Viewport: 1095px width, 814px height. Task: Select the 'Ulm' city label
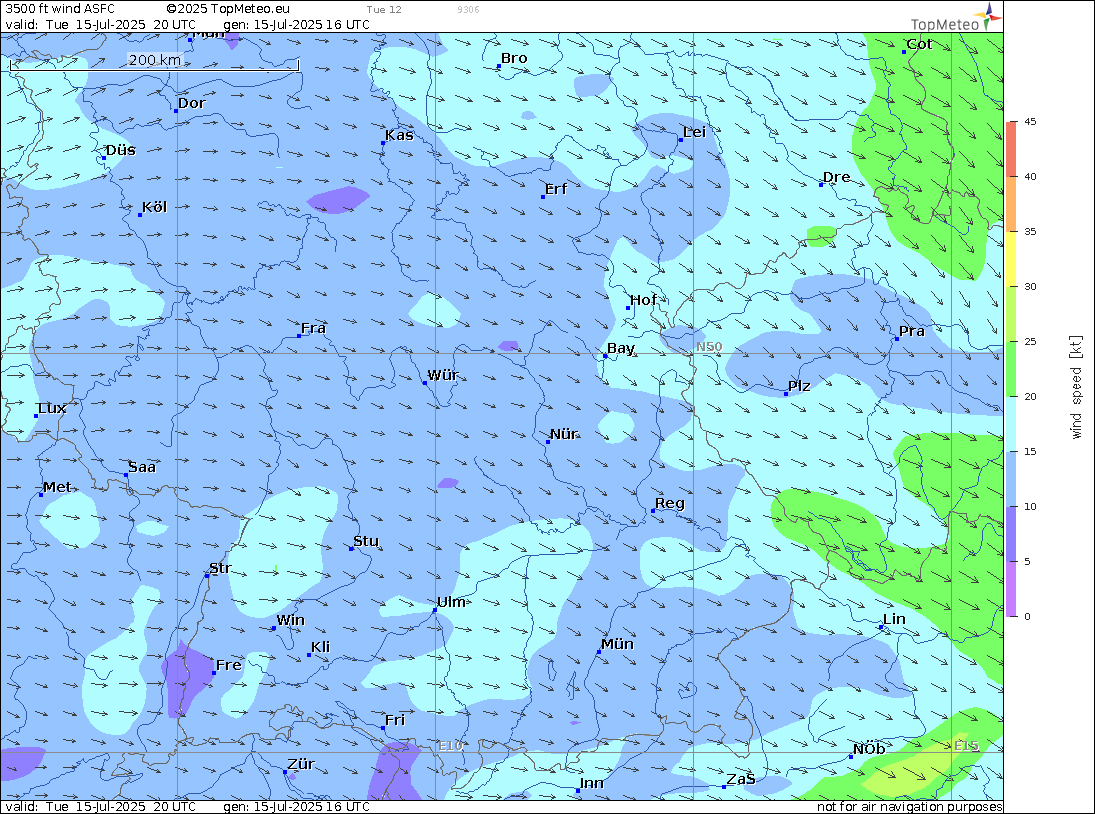450,602
